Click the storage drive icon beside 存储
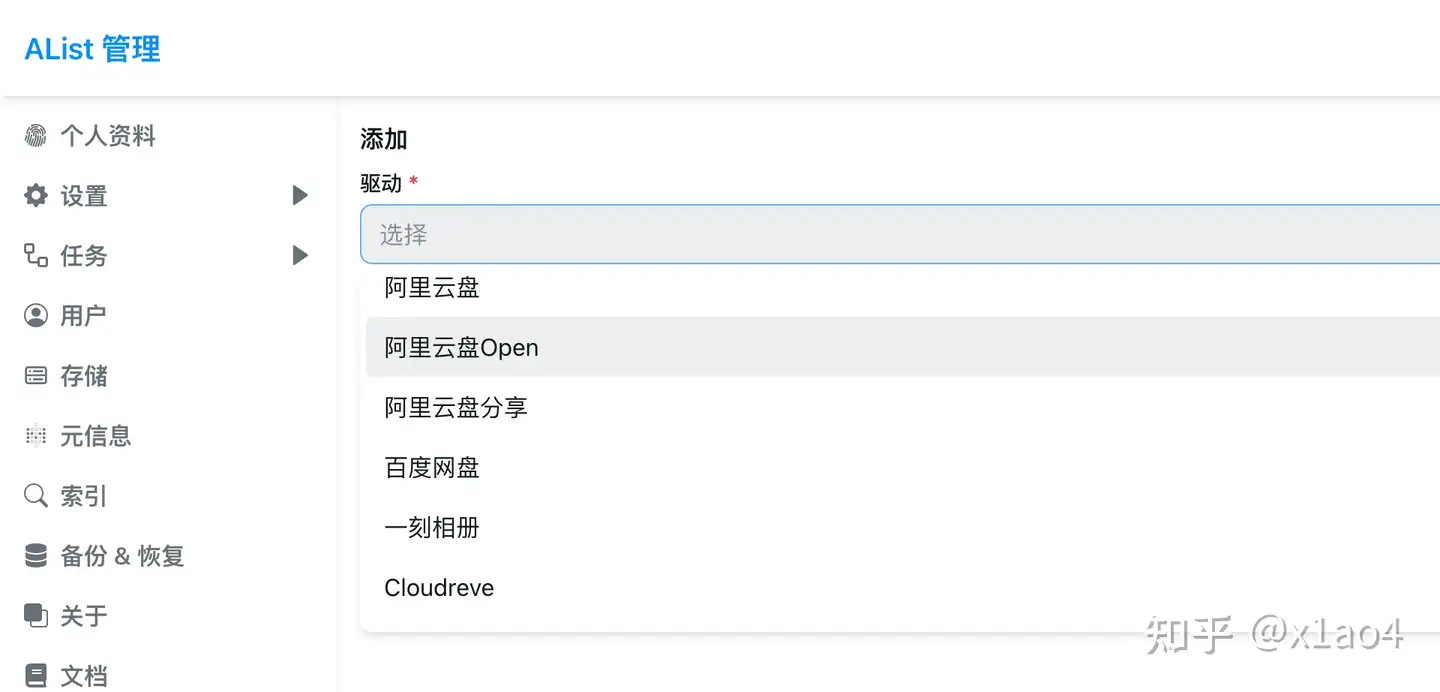The width and height of the screenshot is (1440, 692). pos(36,376)
